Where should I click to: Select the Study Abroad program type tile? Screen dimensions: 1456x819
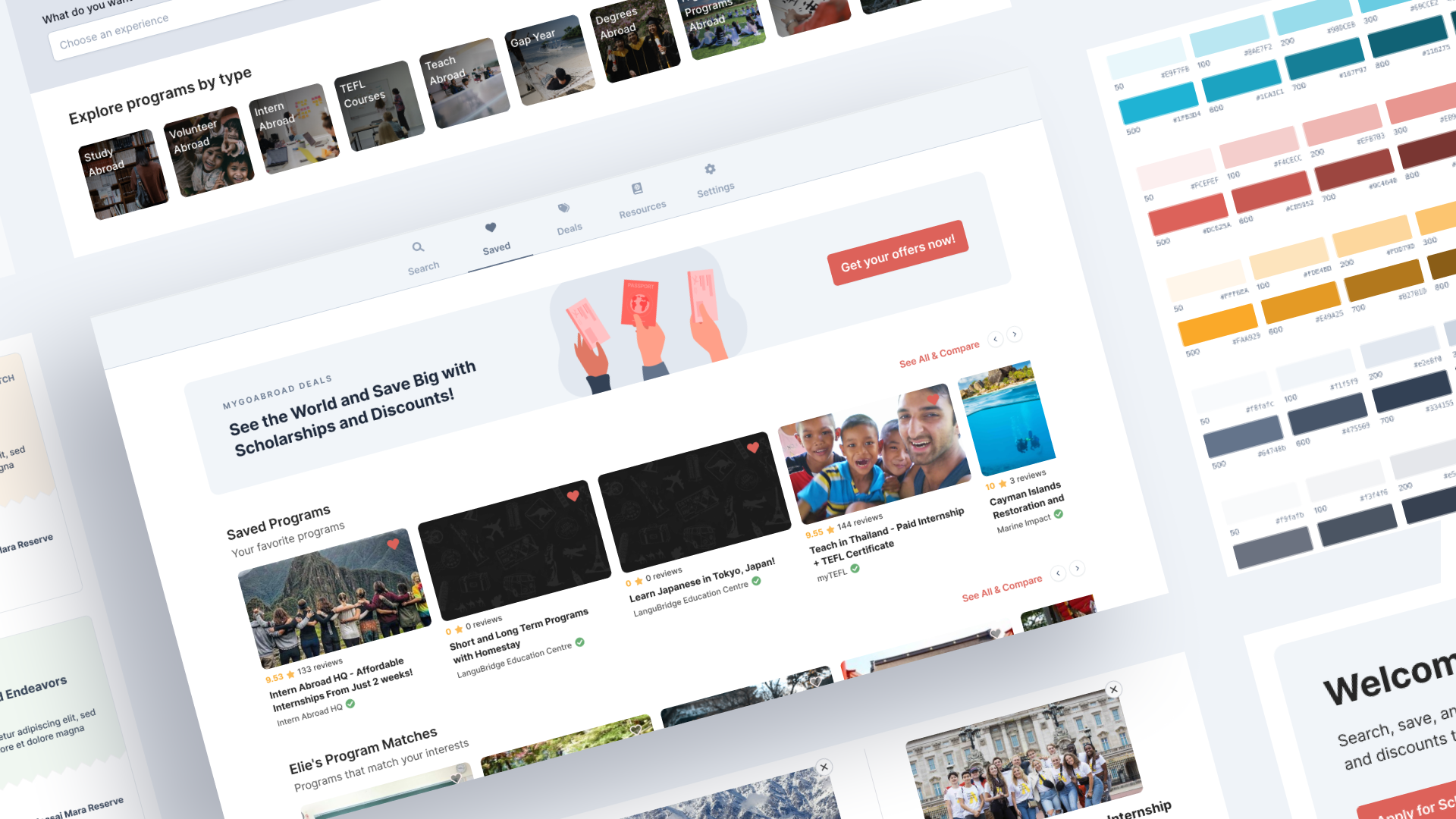tap(123, 174)
